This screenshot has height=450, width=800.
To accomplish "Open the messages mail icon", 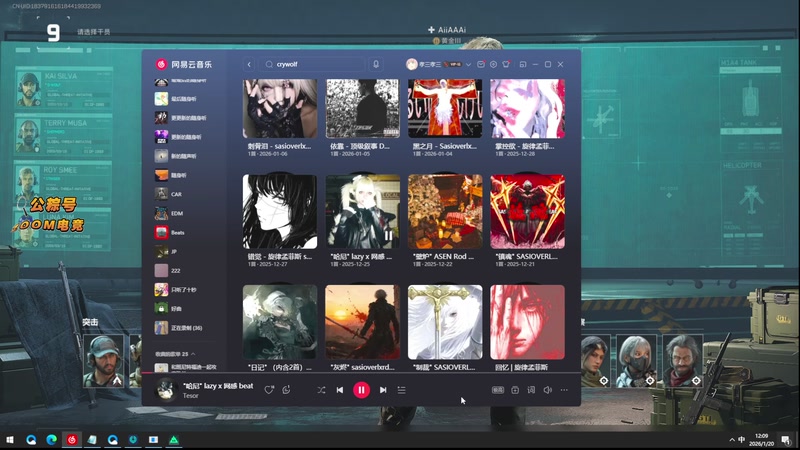I will (481, 64).
